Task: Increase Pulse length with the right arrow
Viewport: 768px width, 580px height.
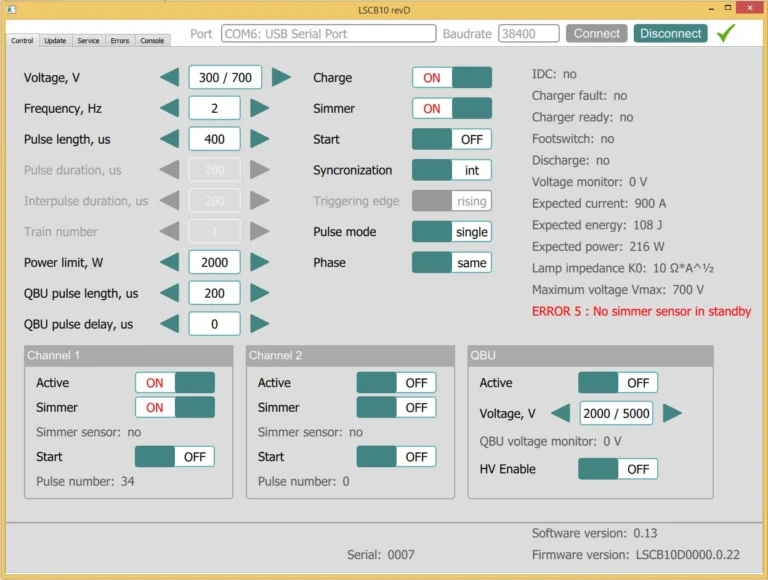Action: pyautogui.click(x=260, y=139)
